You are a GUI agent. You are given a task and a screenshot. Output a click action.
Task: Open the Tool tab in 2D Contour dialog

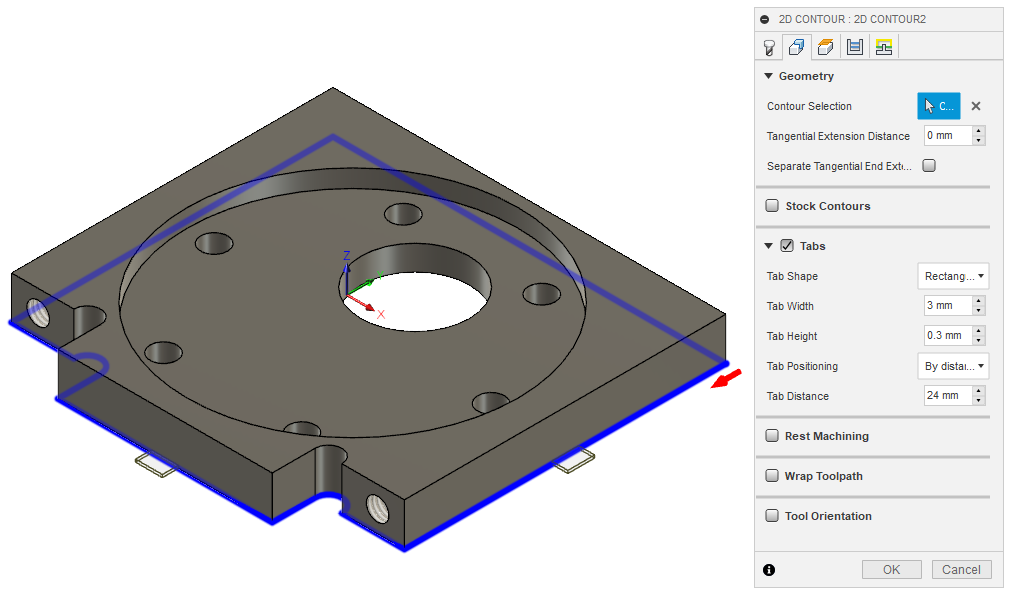pos(769,46)
